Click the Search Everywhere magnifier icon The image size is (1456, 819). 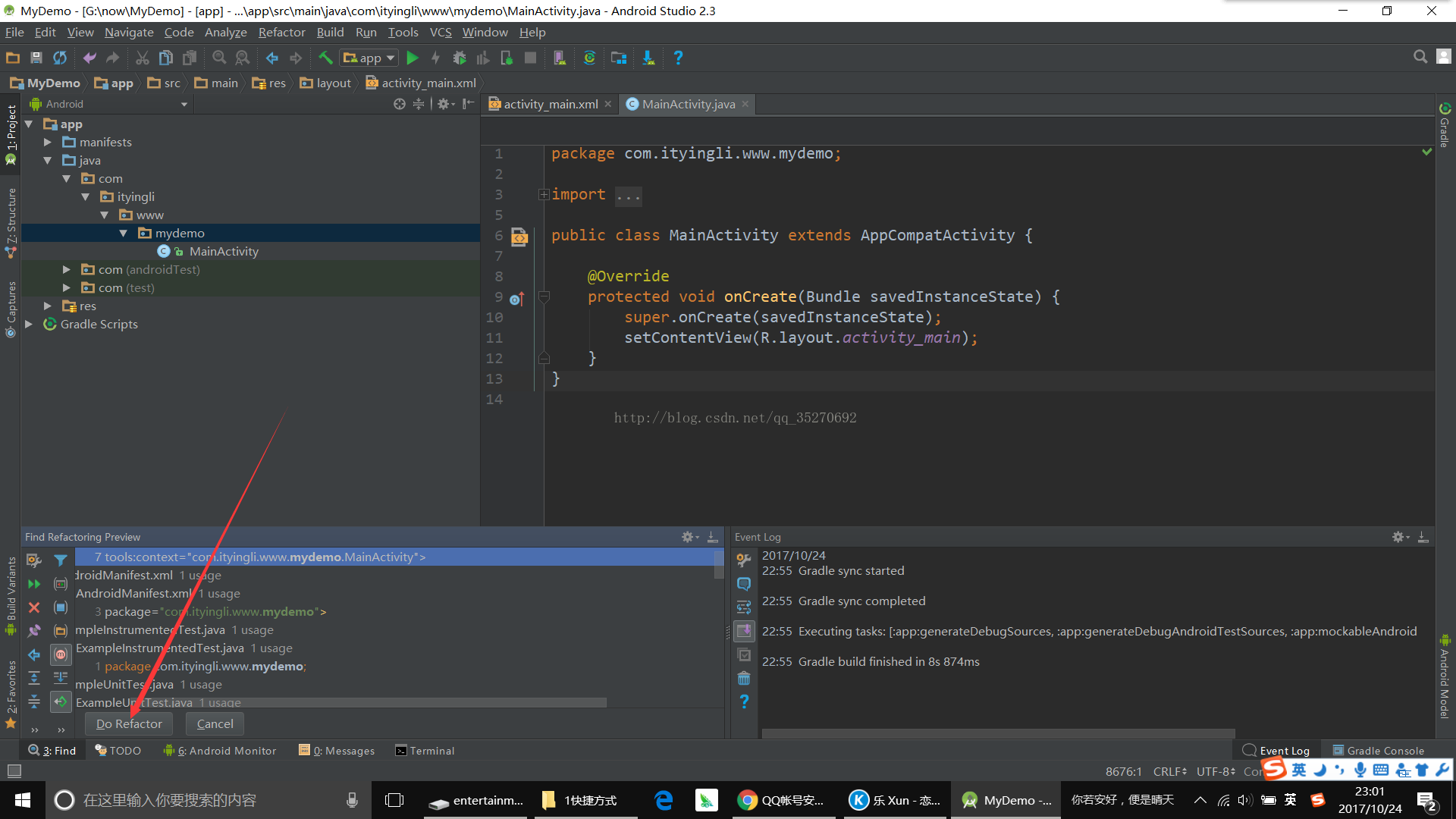(x=1420, y=57)
